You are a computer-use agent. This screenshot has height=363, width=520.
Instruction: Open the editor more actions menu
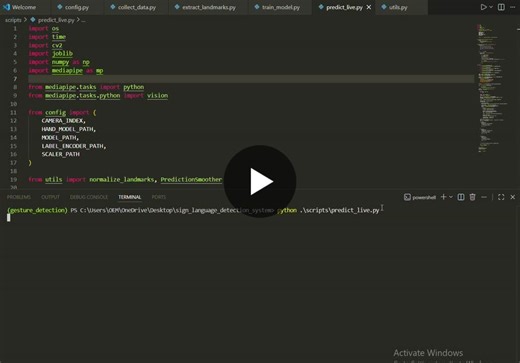point(513,7)
